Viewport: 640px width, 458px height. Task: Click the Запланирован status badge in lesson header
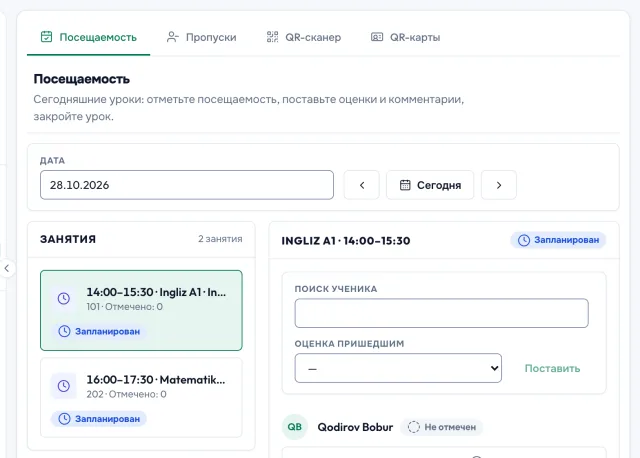[x=558, y=240]
